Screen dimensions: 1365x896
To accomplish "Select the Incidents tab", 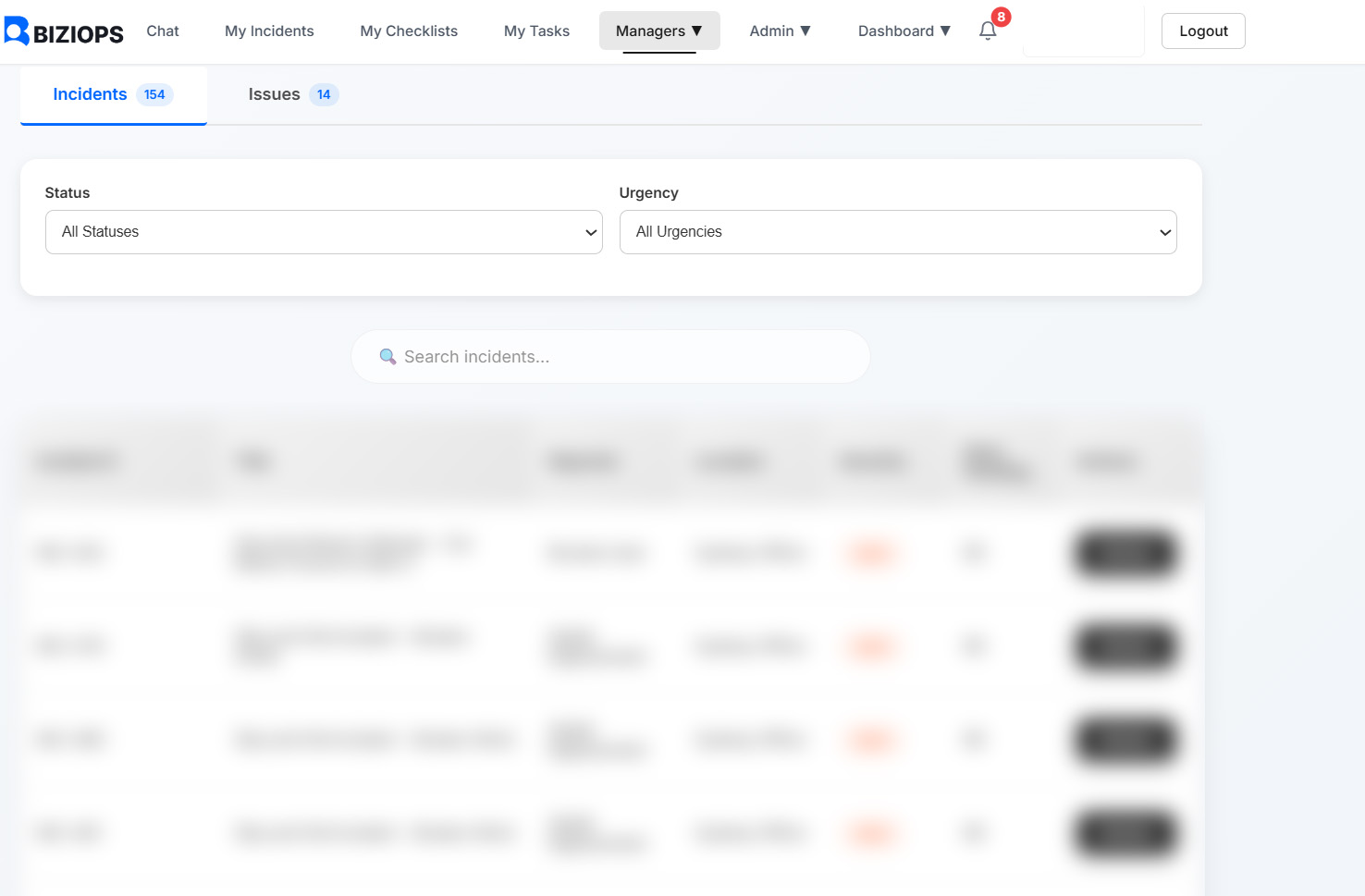I will (x=90, y=93).
